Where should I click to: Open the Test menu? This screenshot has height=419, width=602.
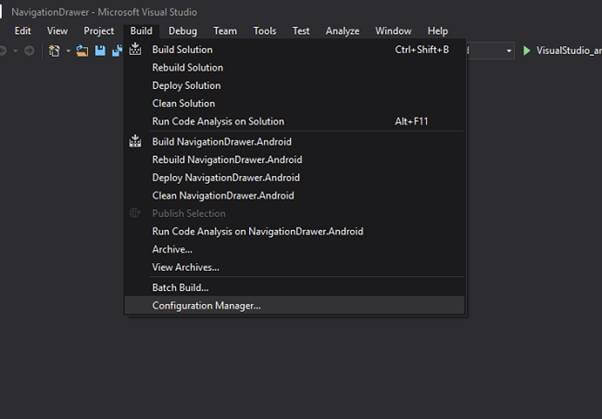pyautogui.click(x=301, y=31)
